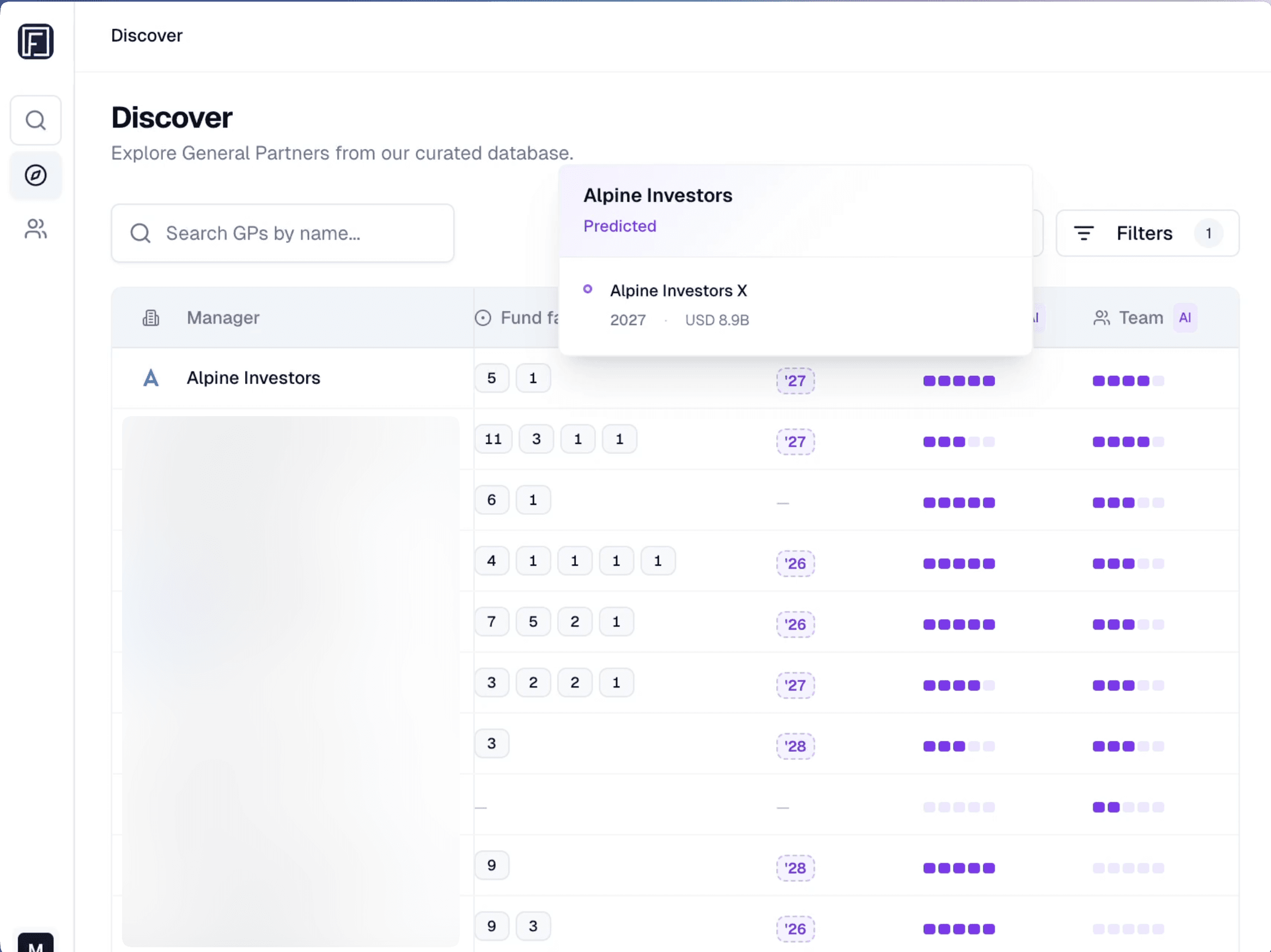Click the F app logo in sidebar
The height and width of the screenshot is (952, 1271).
(35, 41)
